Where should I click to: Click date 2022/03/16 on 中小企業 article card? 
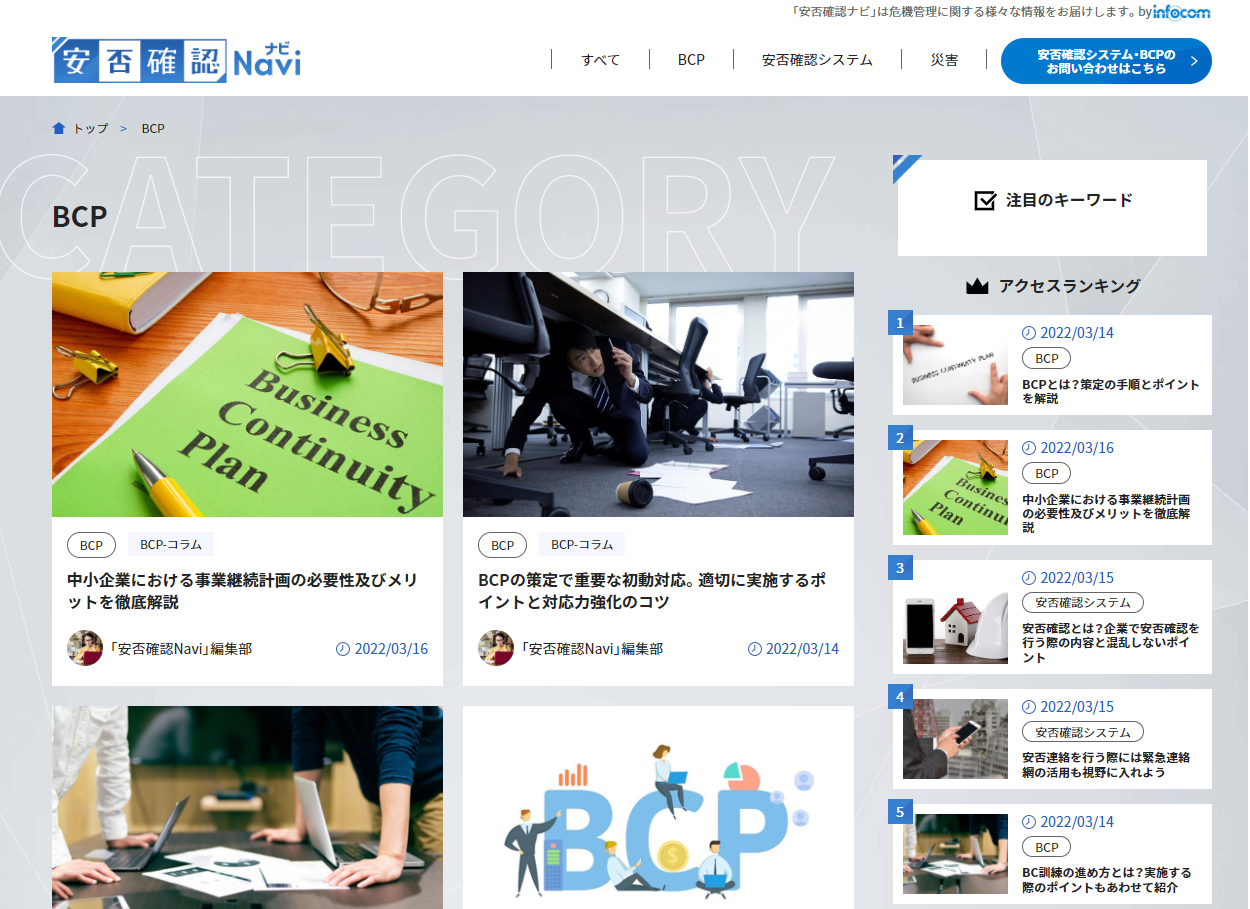pyautogui.click(x=391, y=649)
